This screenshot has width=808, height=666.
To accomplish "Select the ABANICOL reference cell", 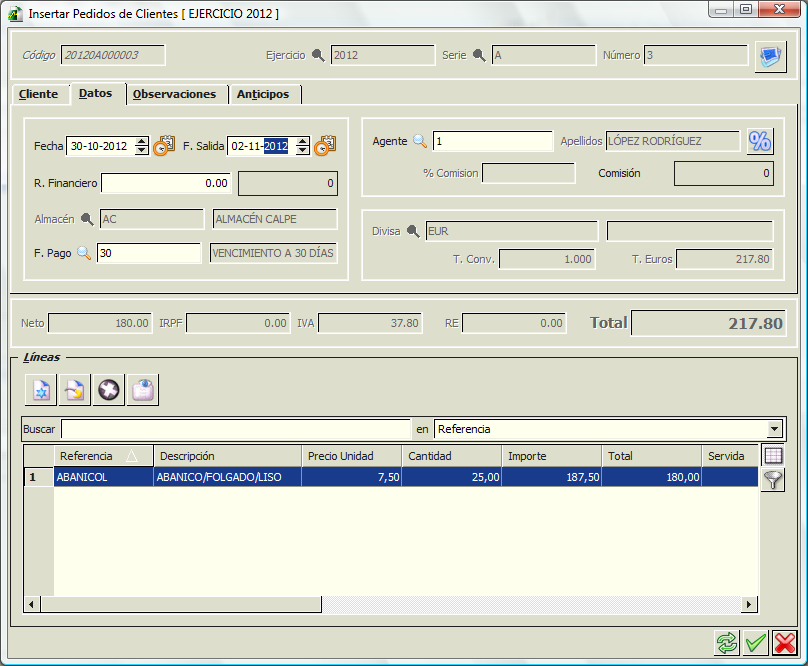I will pyautogui.click(x=104, y=477).
